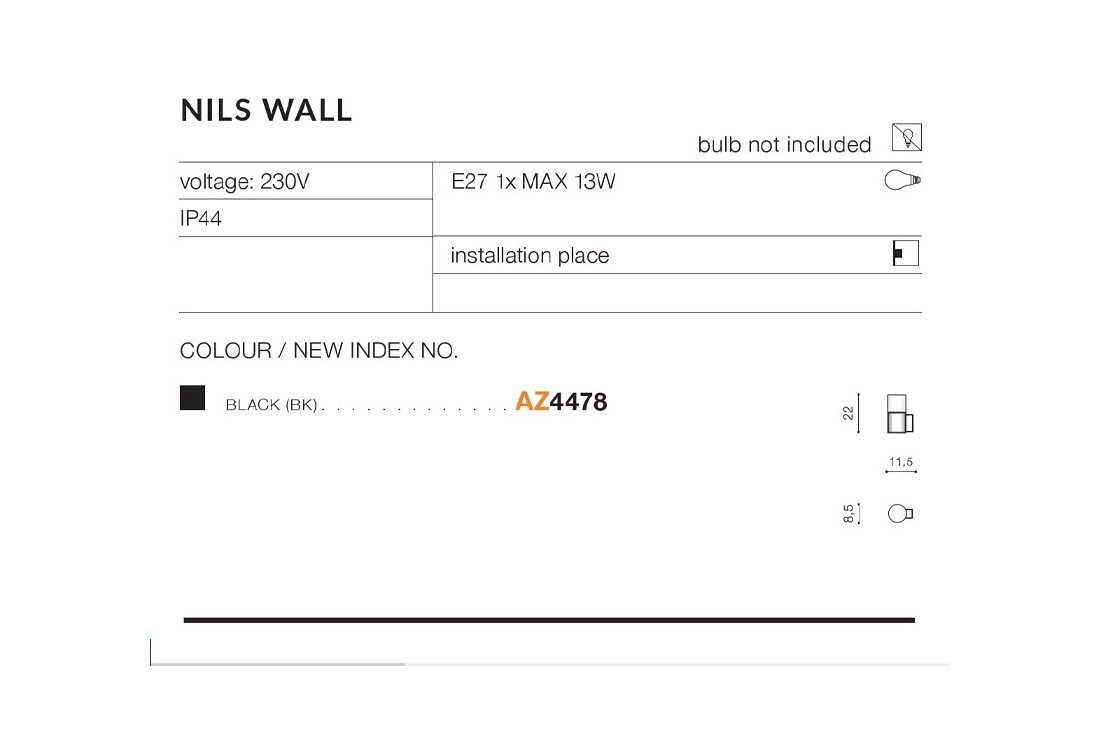1100x732 pixels.
Task: Click the BLACK (BK) colour label
Action: 271,405
